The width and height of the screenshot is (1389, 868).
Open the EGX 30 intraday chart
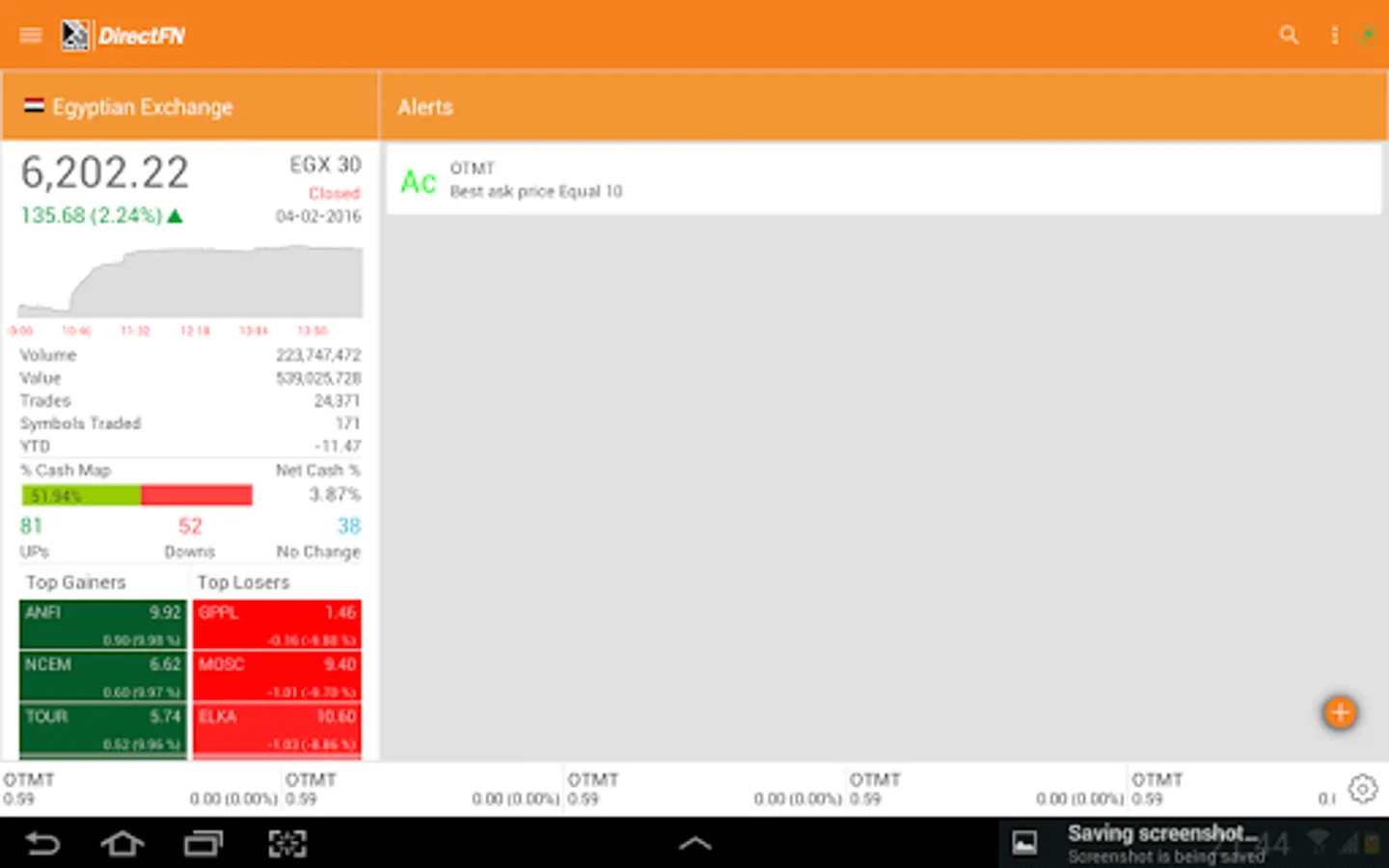point(190,282)
